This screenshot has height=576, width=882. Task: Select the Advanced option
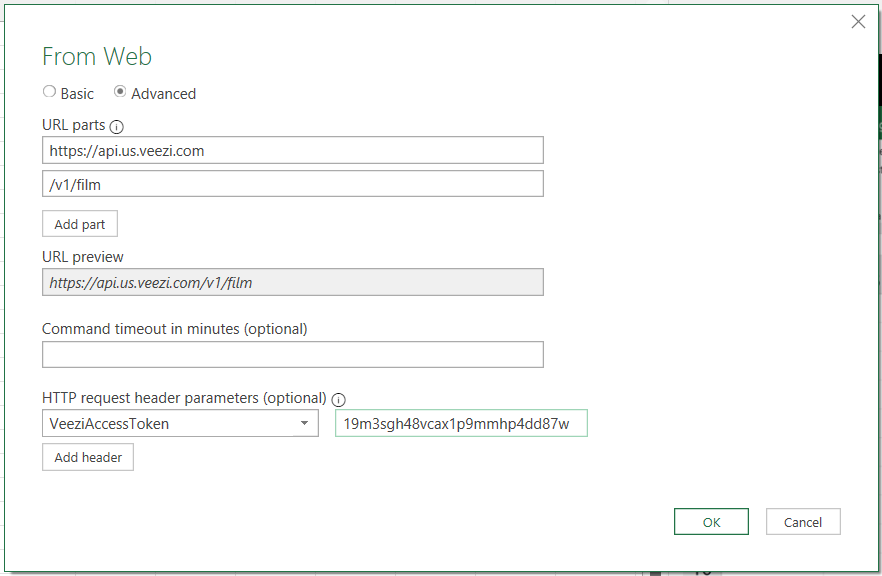pos(122,91)
